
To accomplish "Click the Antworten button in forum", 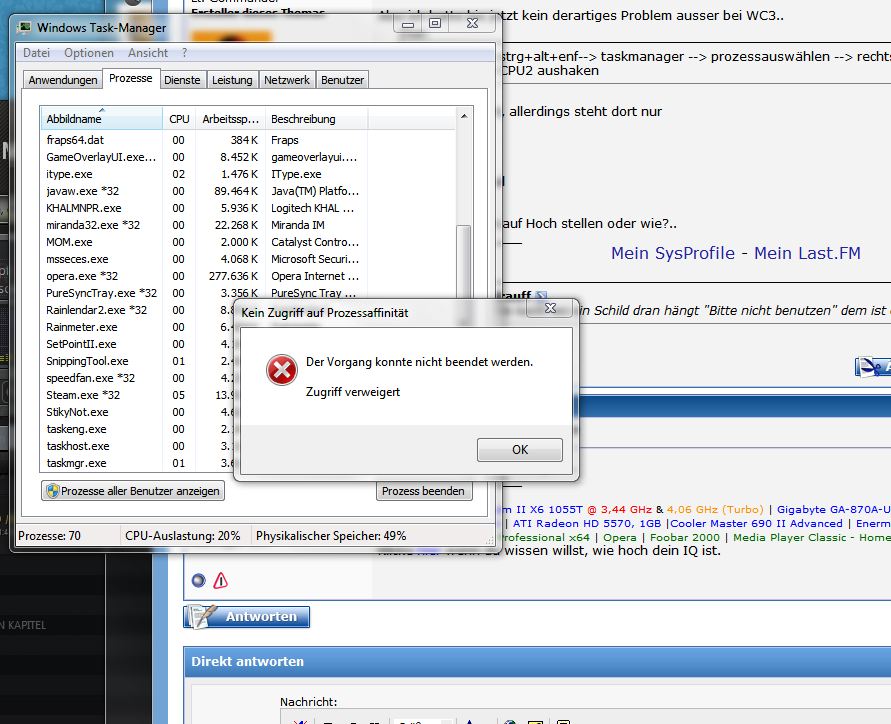I will click(x=247, y=617).
